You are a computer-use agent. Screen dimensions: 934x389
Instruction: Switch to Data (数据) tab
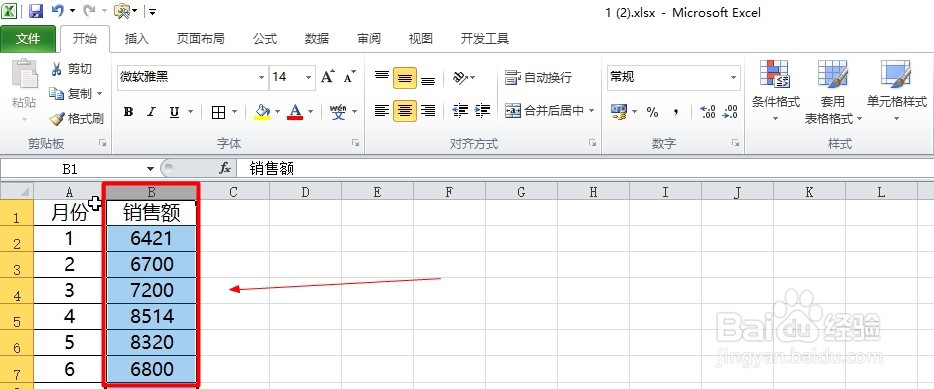317,39
